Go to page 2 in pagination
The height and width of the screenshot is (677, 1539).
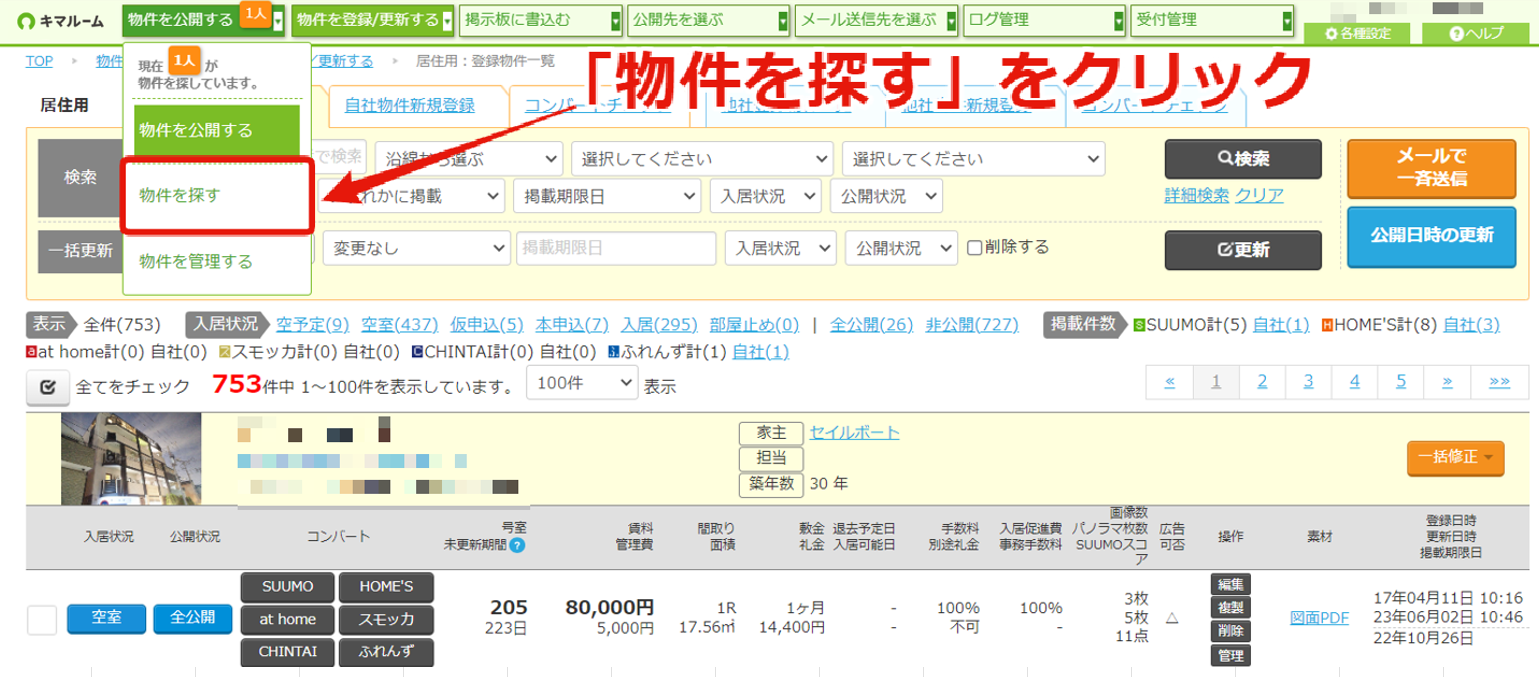point(1263,381)
